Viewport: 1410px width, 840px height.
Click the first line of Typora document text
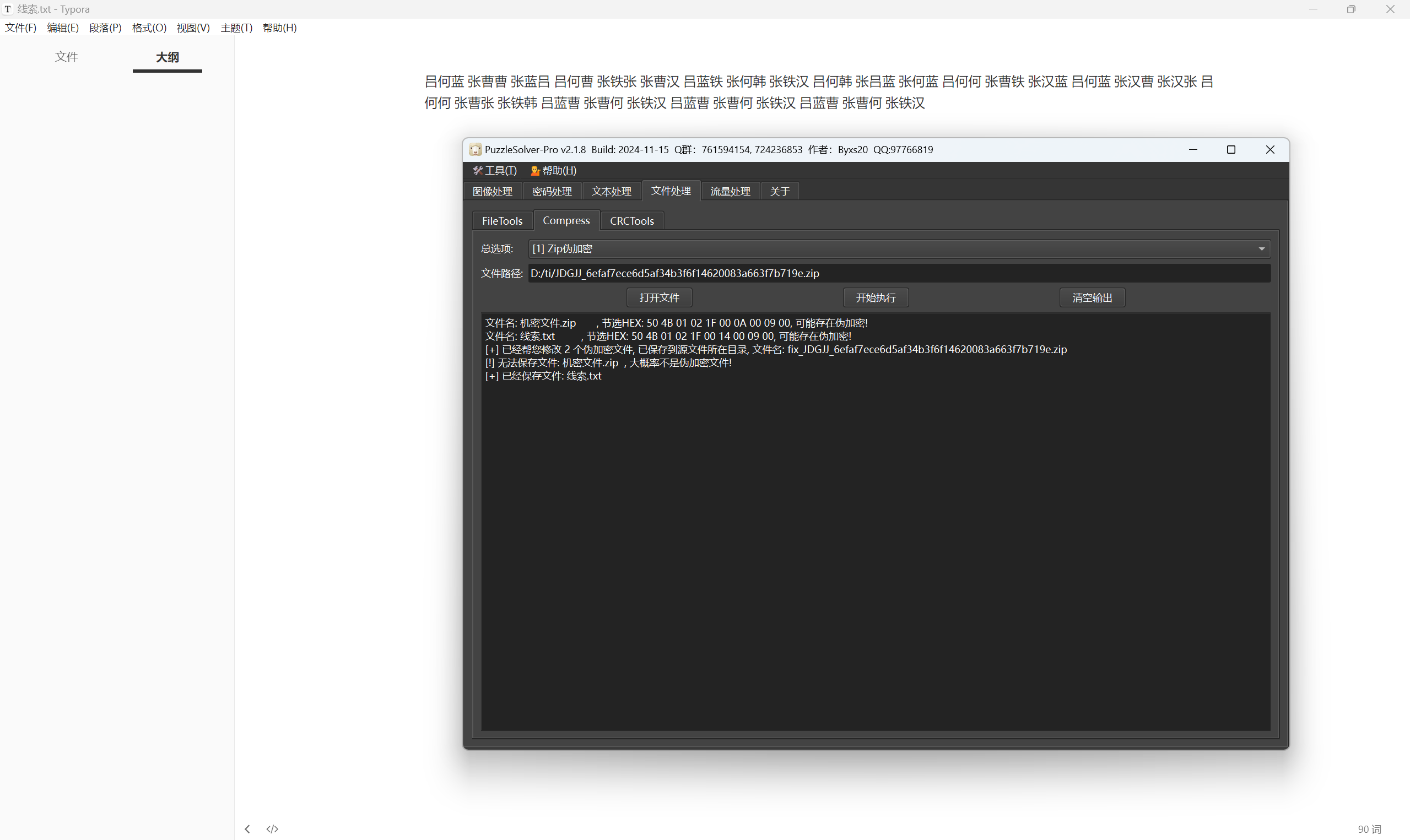coord(818,82)
